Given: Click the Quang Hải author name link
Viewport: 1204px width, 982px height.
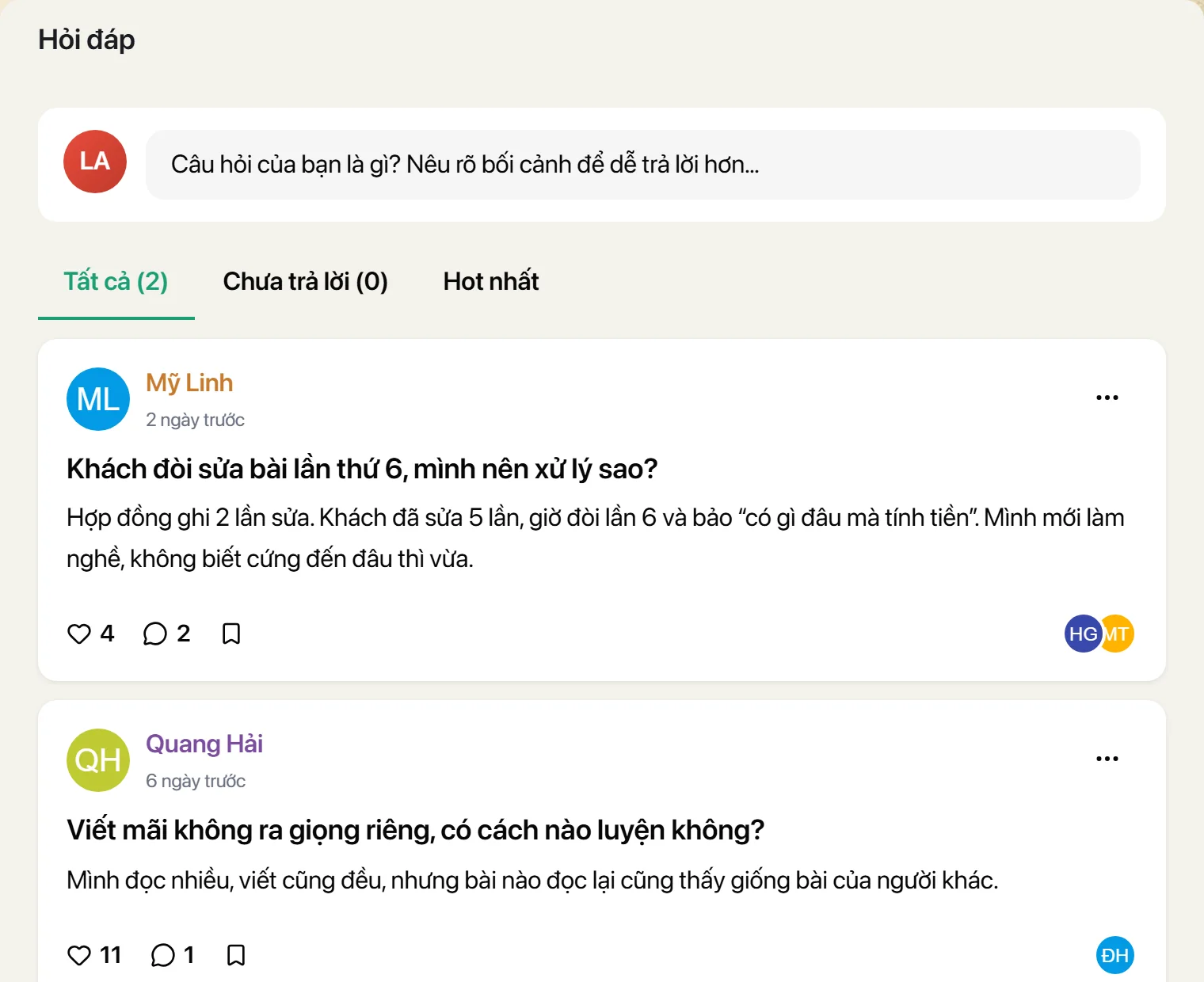Looking at the screenshot, I should (204, 744).
